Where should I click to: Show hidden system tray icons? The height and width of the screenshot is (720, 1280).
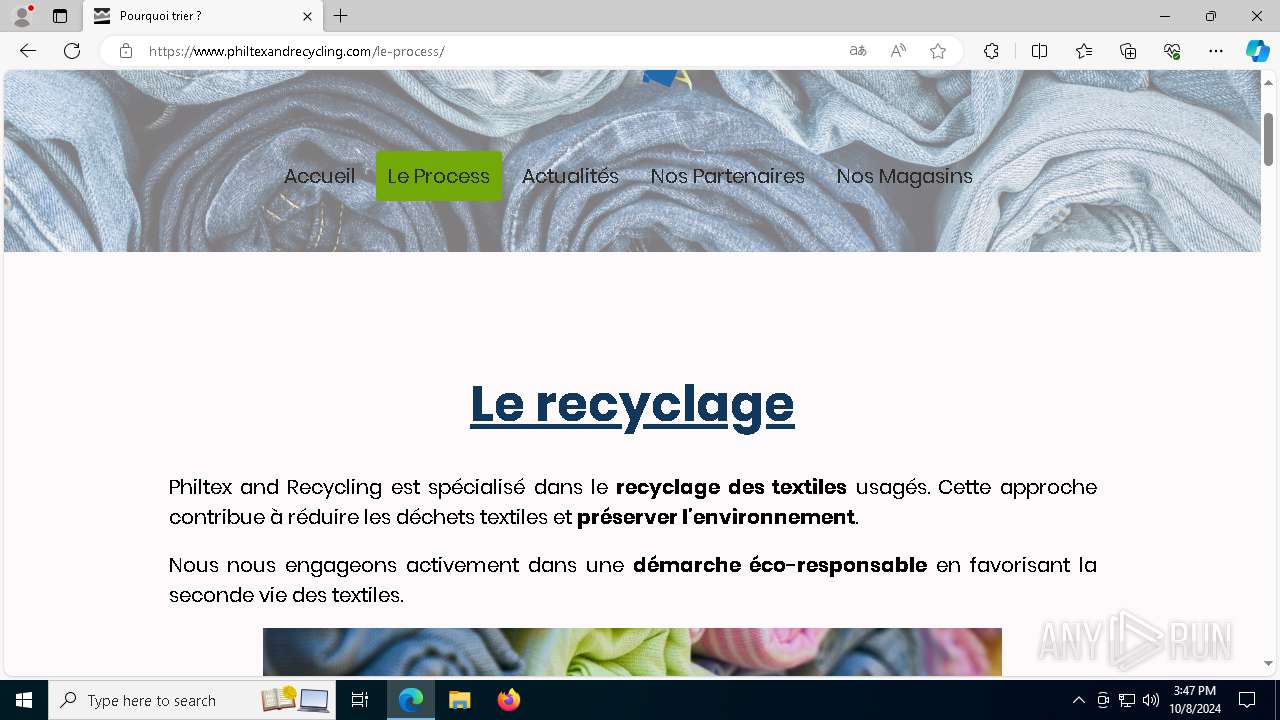[1078, 700]
